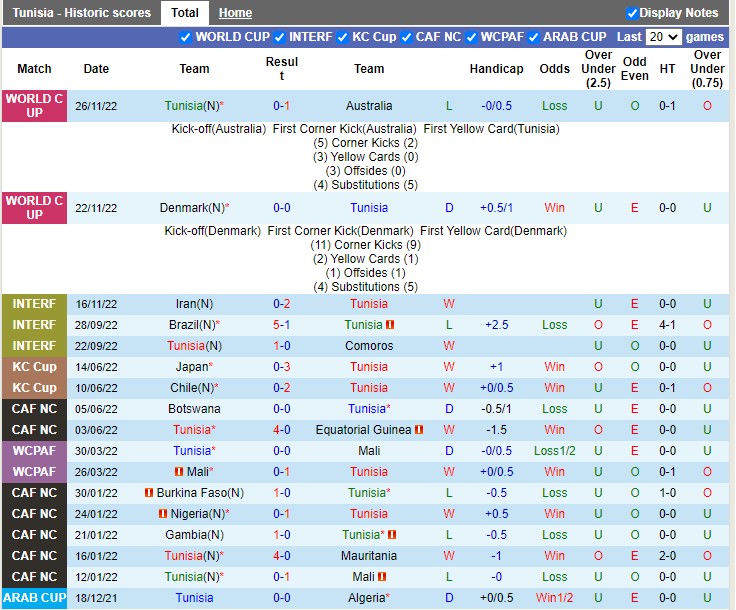Click red card icon before Burkina Faso
This screenshot has height=610, width=736.
point(149,493)
